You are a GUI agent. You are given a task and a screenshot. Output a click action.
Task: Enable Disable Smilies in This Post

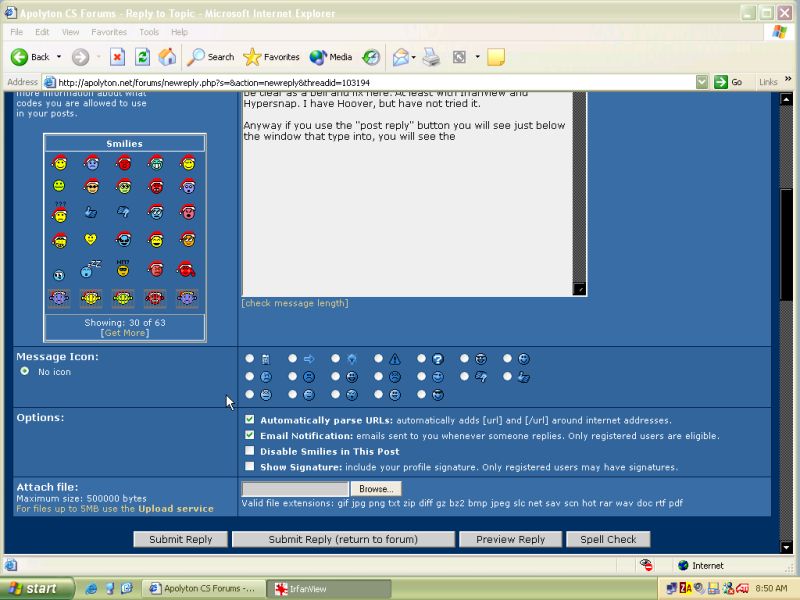pyautogui.click(x=250, y=451)
